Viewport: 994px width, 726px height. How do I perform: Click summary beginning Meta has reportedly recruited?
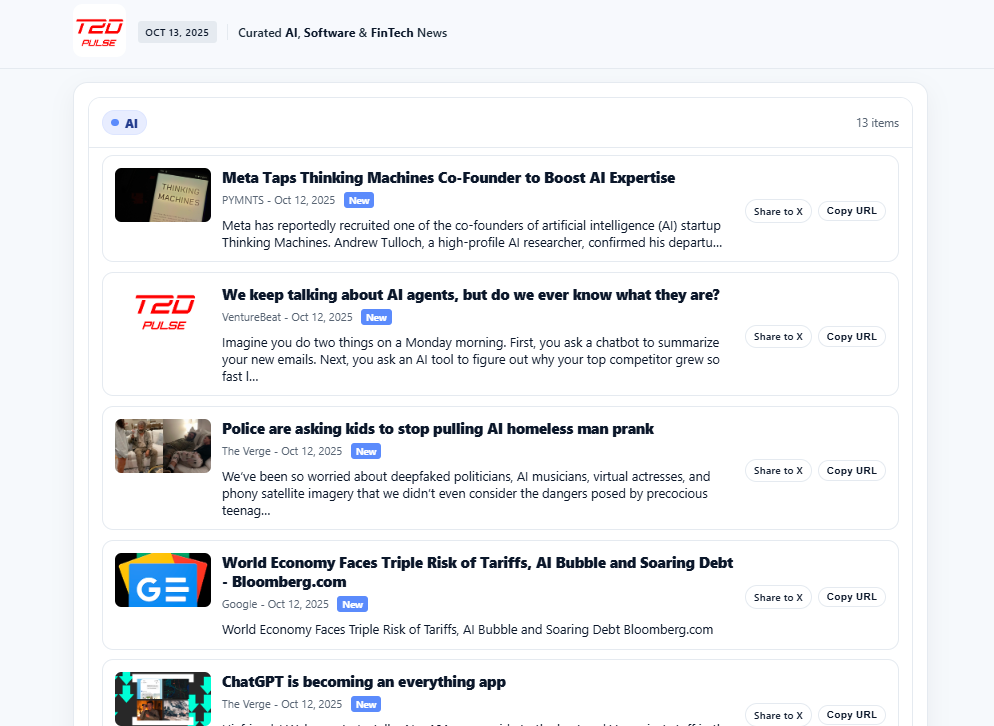(472, 234)
